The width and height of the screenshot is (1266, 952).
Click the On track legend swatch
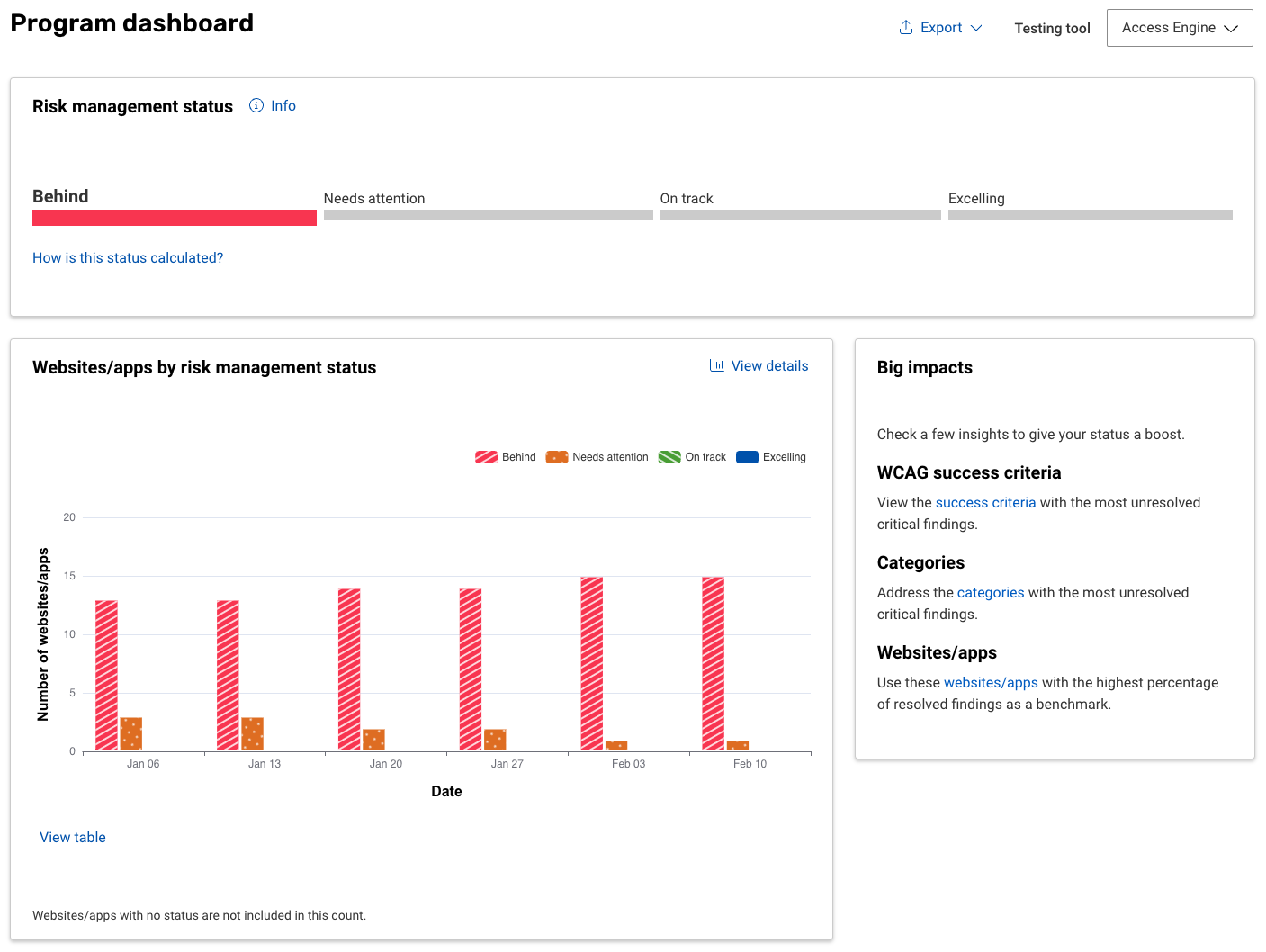[x=669, y=457]
